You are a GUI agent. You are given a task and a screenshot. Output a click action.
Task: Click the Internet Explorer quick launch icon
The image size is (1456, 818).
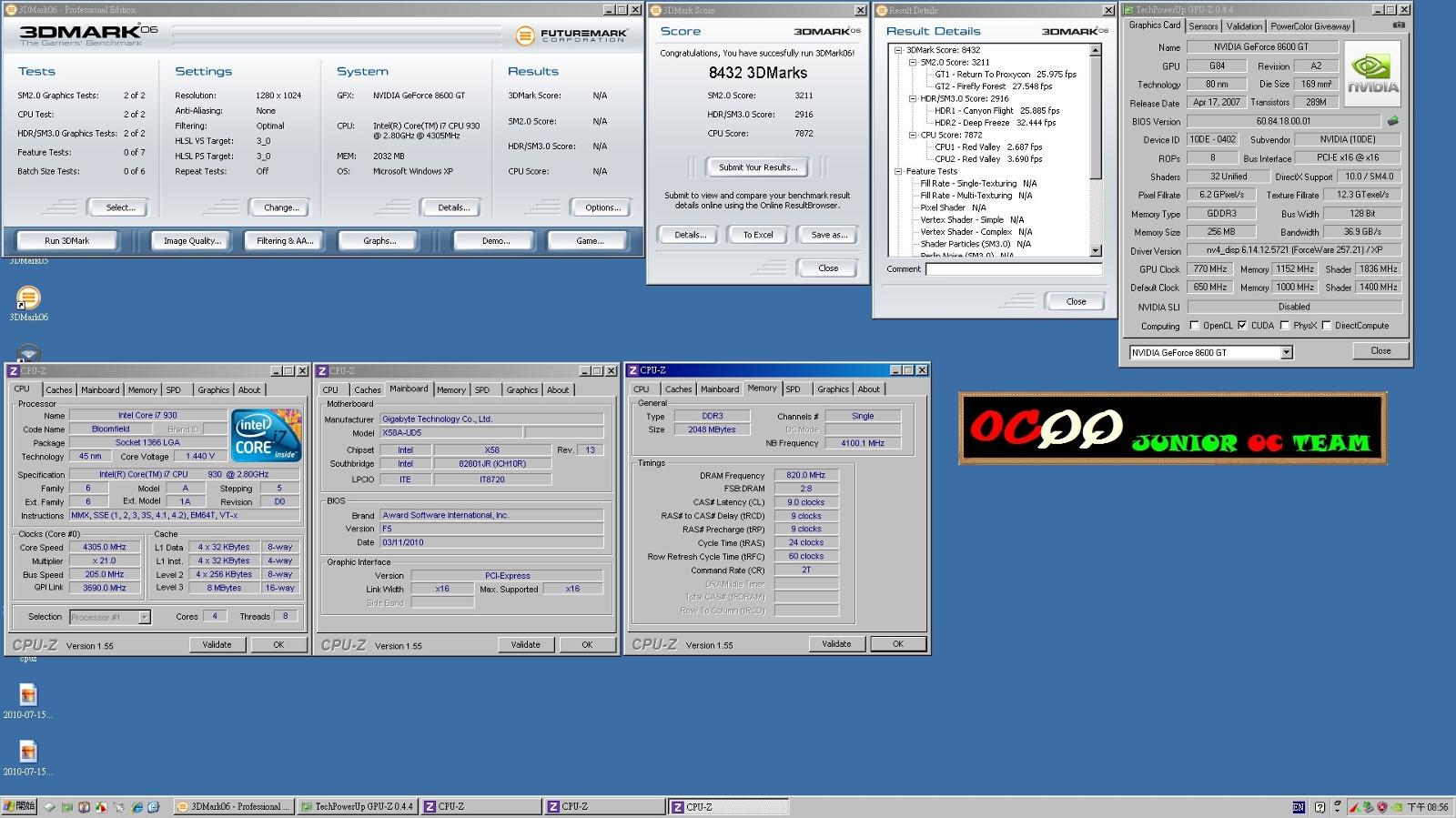point(137,807)
